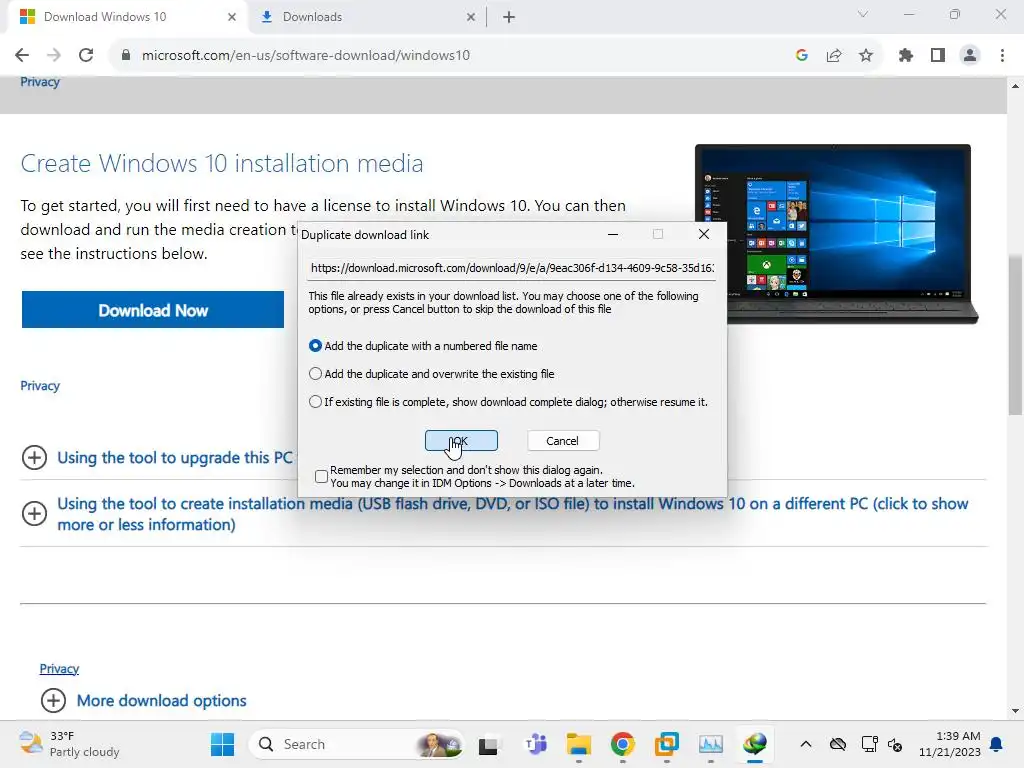
Task: Close the Downloads tab
Action: 471,17
